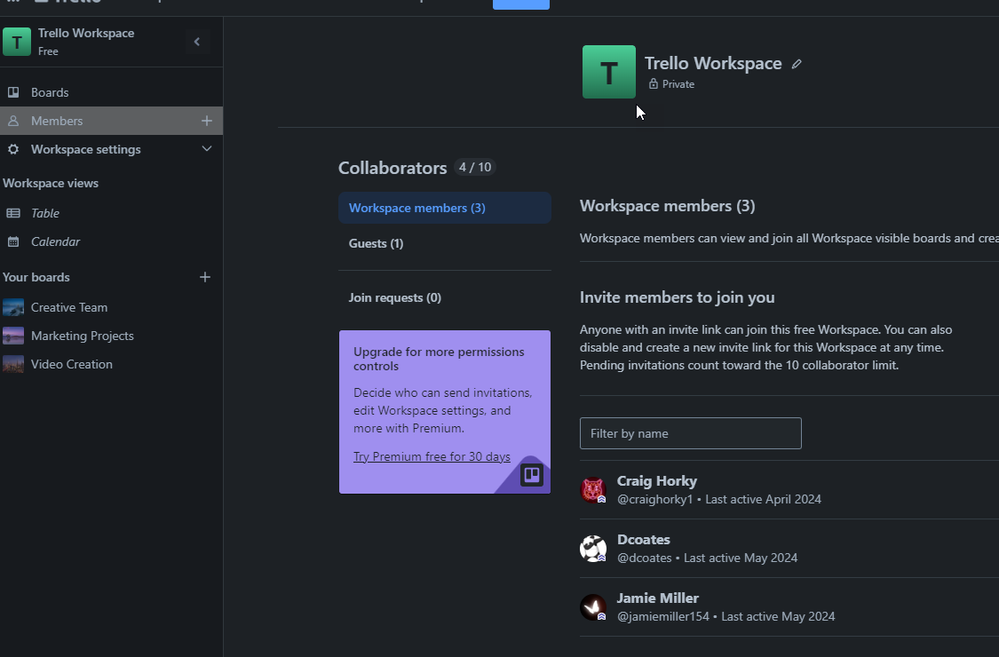
Task: Open the Calendar workspace view
Action: tap(111, 242)
